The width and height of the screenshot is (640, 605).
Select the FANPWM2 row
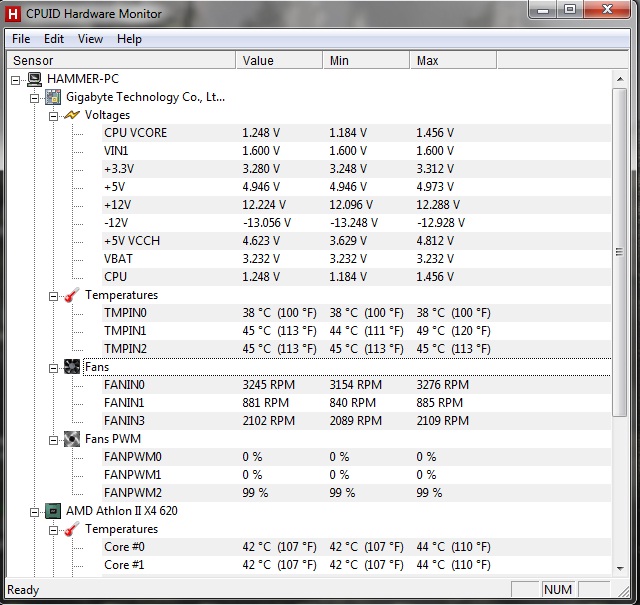tap(356, 493)
